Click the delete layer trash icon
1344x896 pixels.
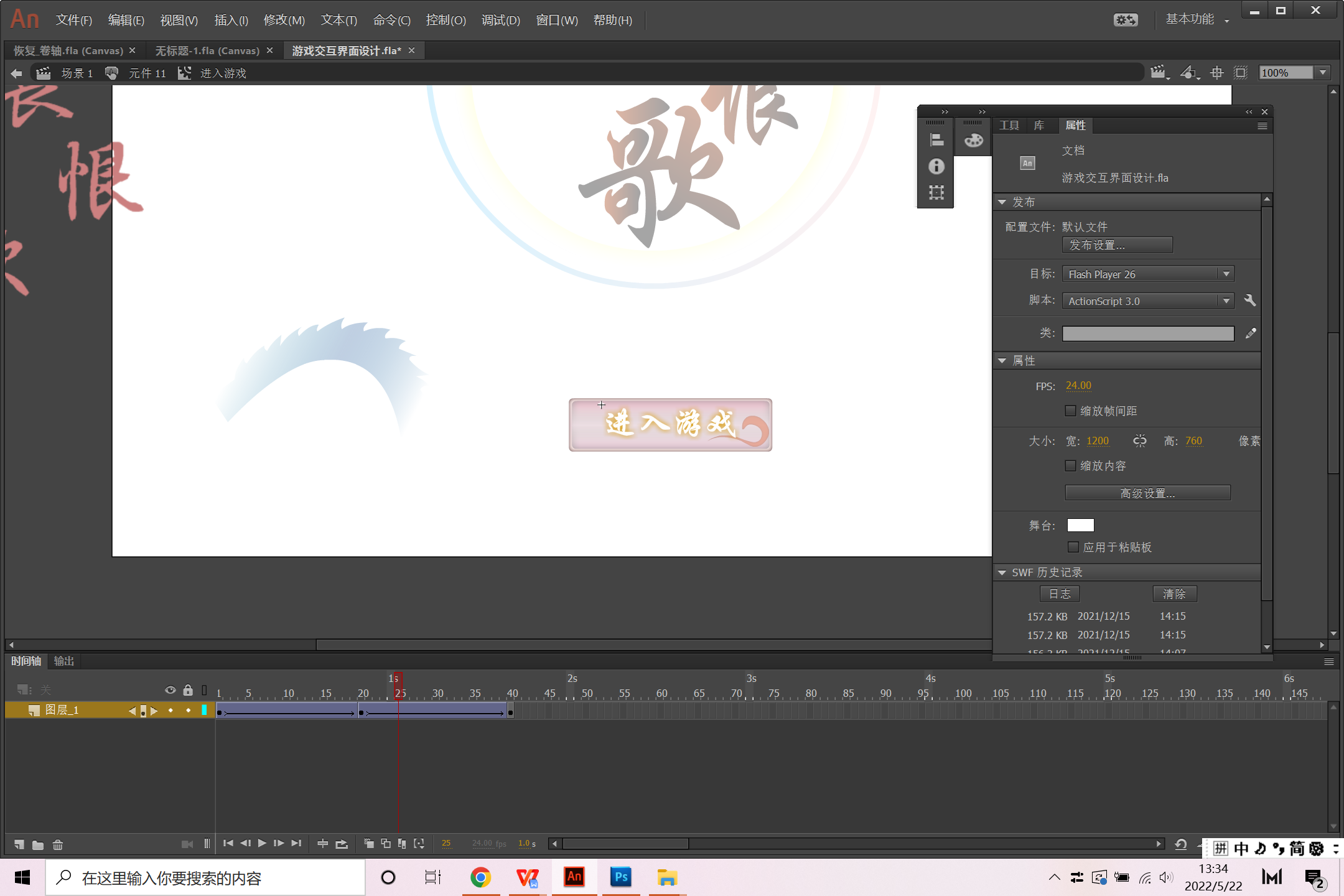pyautogui.click(x=57, y=844)
